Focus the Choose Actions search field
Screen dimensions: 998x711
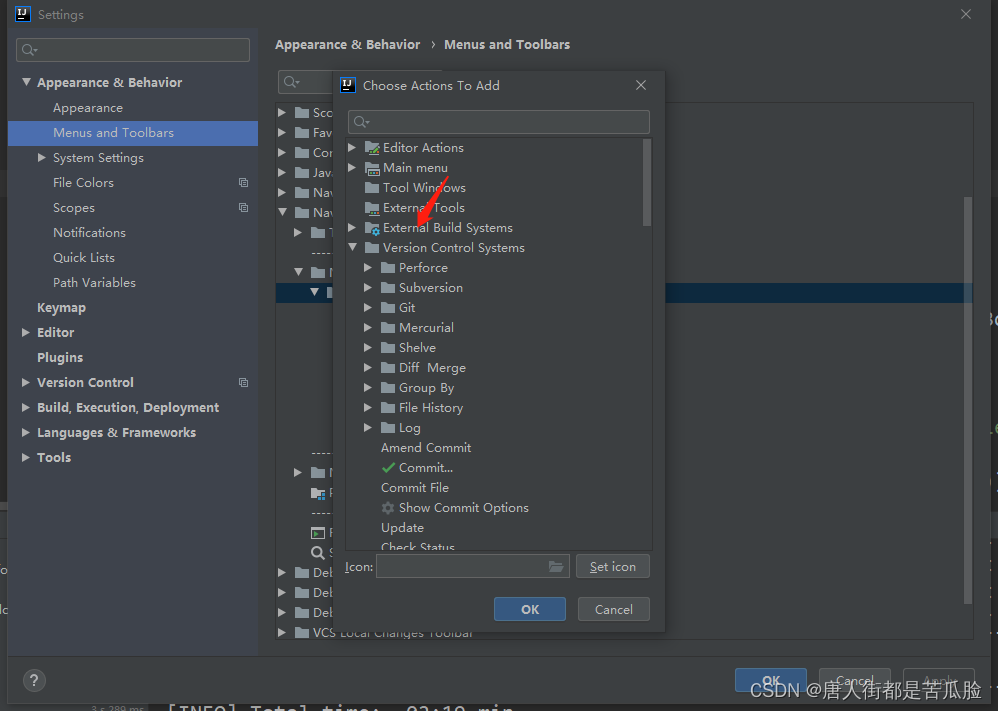[x=498, y=122]
